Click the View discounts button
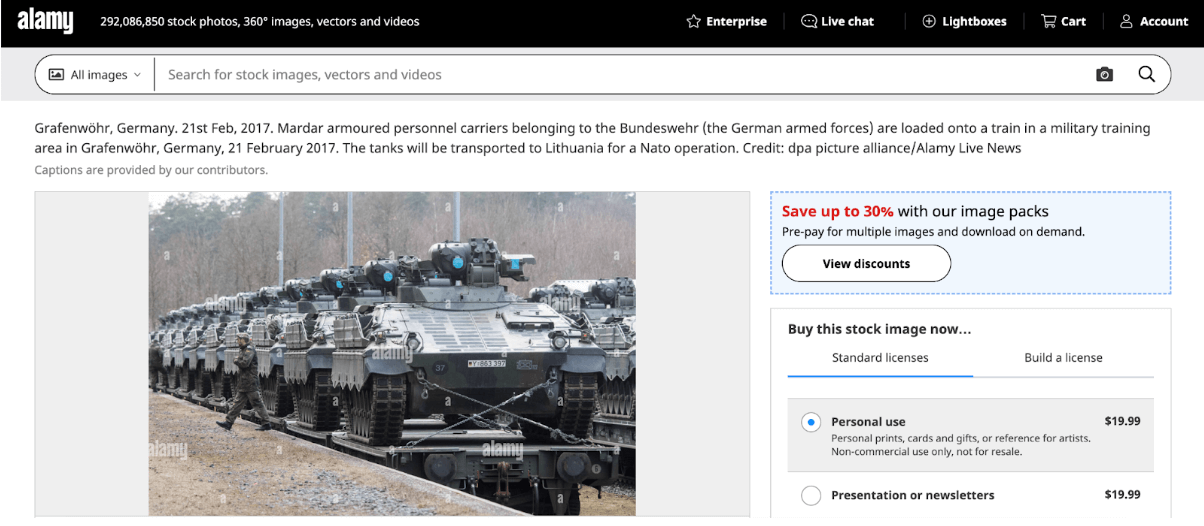 tap(866, 264)
